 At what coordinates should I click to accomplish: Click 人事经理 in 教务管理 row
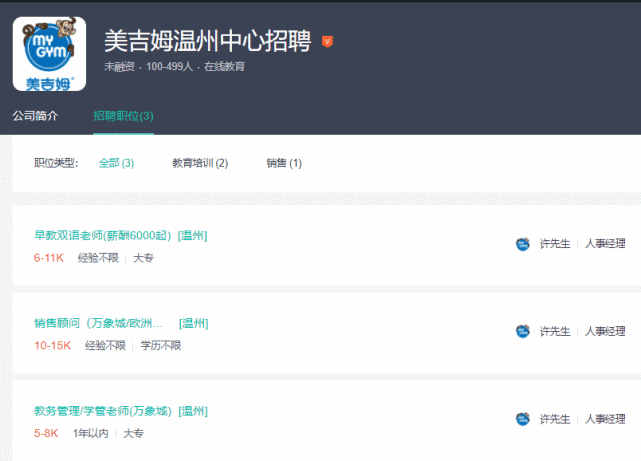pyautogui.click(x=605, y=419)
